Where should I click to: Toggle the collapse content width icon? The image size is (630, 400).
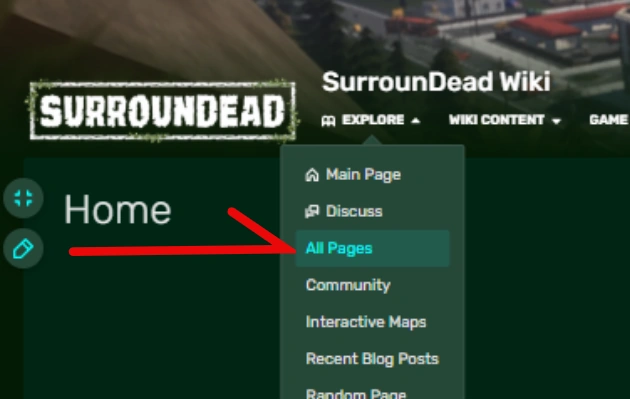point(23,198)
